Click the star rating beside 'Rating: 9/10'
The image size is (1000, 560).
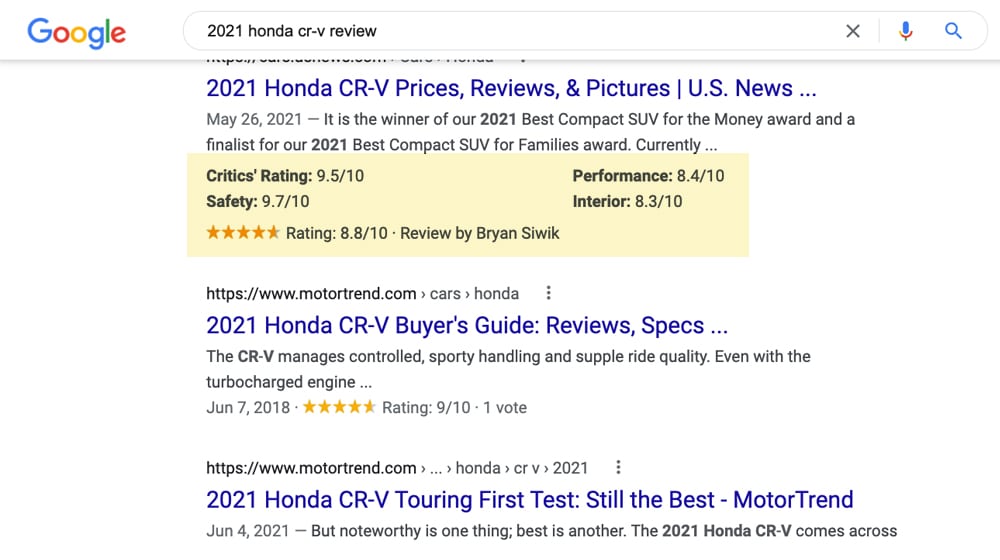pos(339,406)
